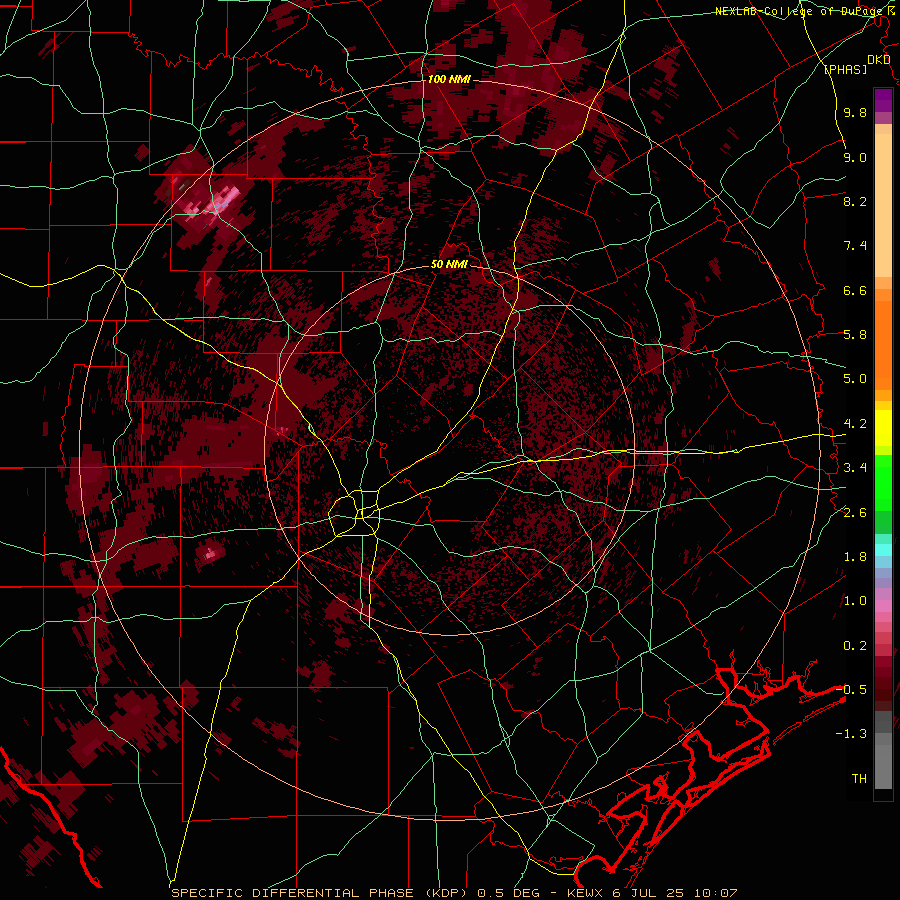
Task: Click the "6 JUL 25" date in the caption
Action: click(650, 893)
